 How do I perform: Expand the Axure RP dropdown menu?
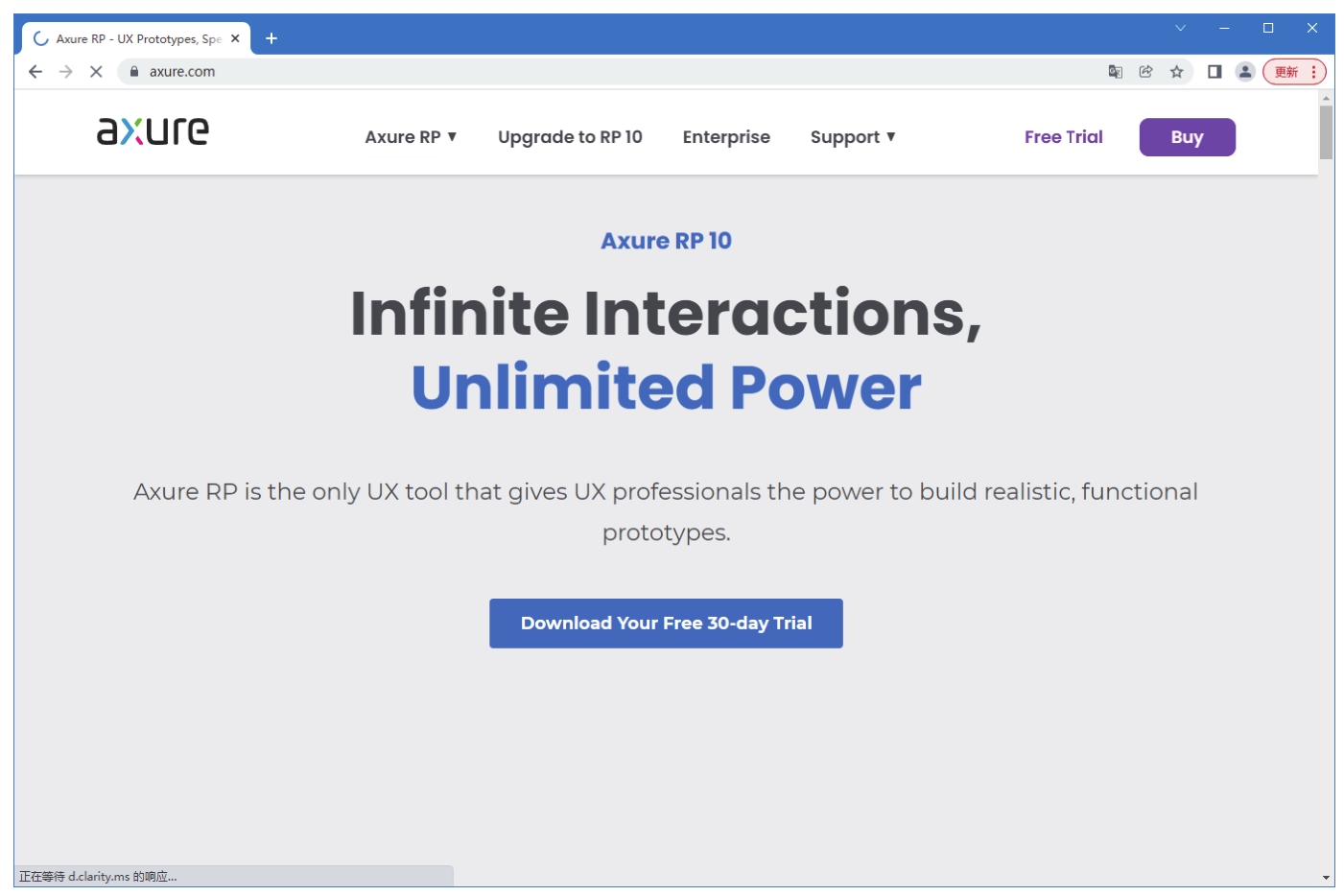tap(411, 137)
